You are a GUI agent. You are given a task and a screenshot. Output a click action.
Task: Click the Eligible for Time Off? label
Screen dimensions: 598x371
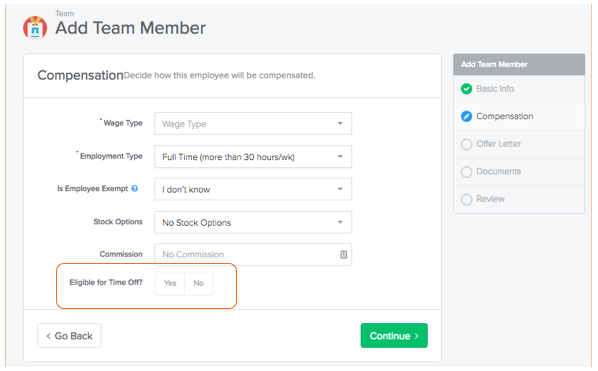tap(106, 283)
